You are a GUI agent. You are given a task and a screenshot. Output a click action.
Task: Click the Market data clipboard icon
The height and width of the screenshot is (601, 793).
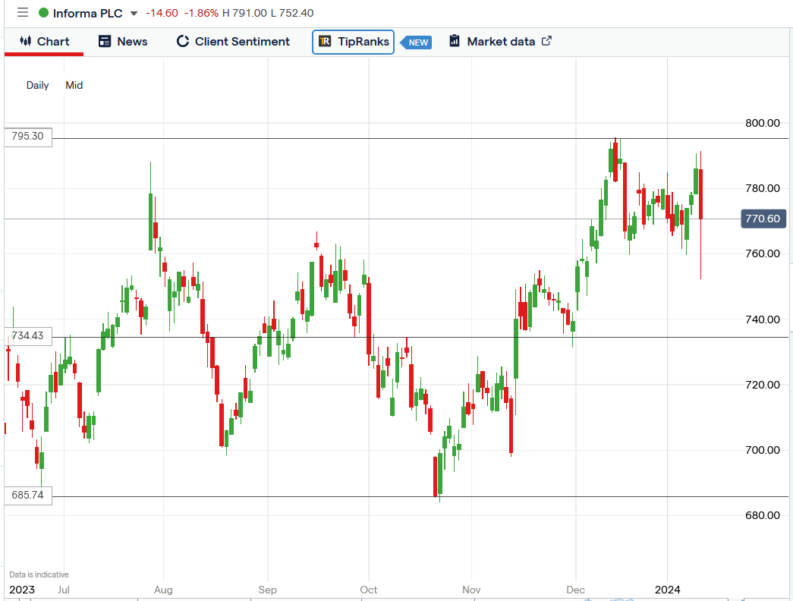[455, 41]
